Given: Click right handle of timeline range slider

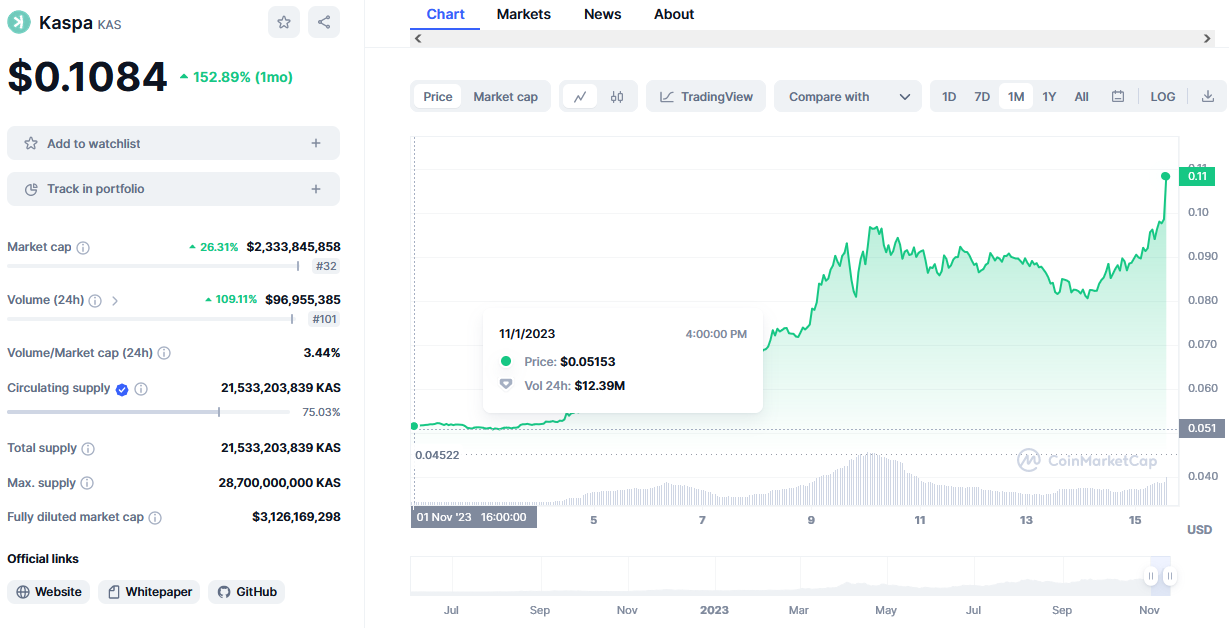Looking at the screenshot, I should click(1169, 576).
